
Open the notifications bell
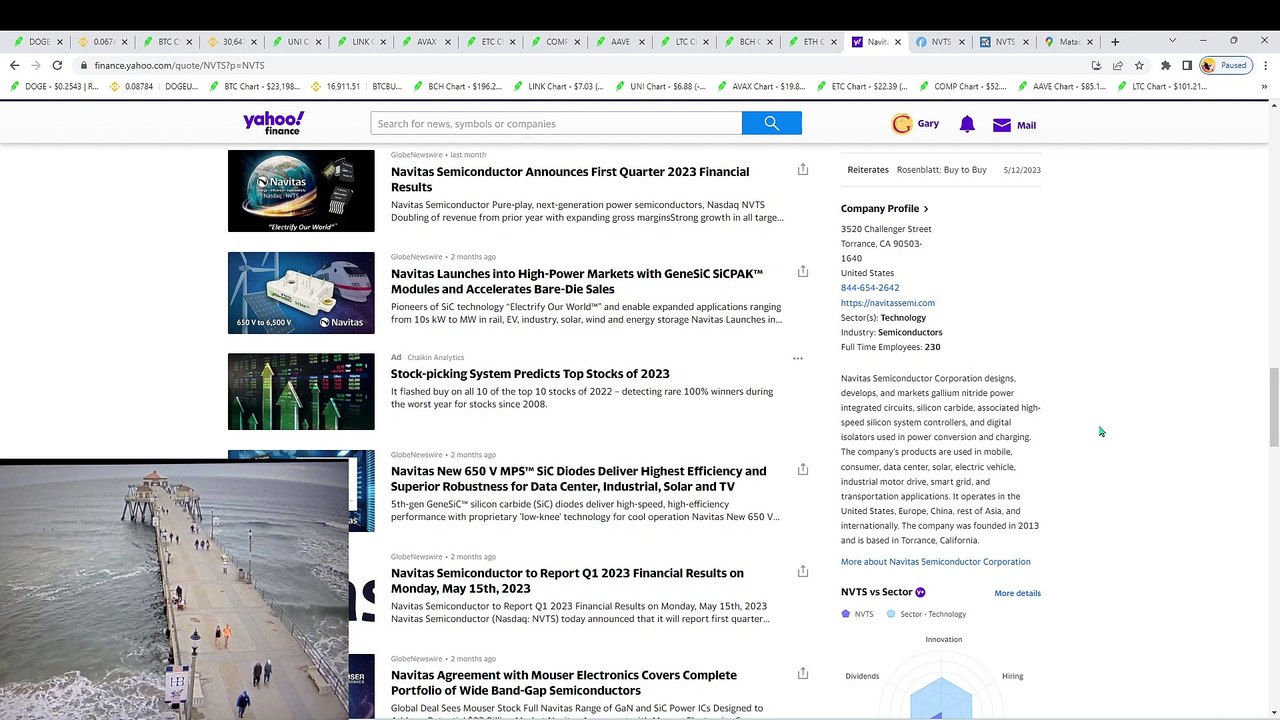pyautogui.click(x=967, y=124)
